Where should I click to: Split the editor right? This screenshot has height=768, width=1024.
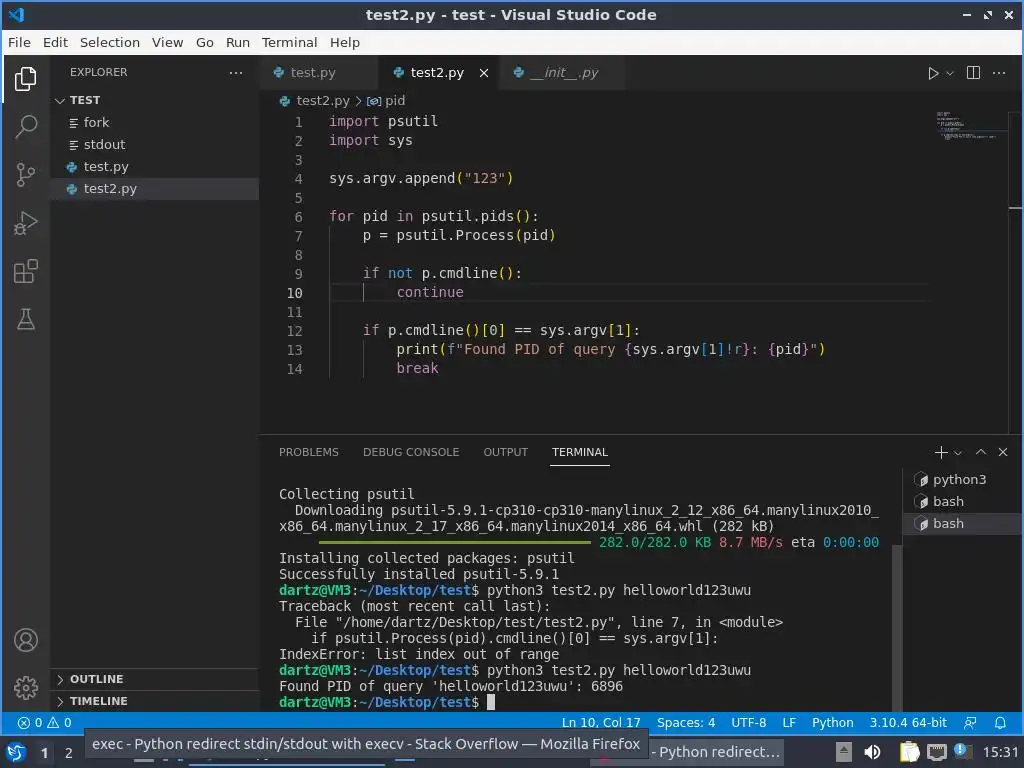973,72
